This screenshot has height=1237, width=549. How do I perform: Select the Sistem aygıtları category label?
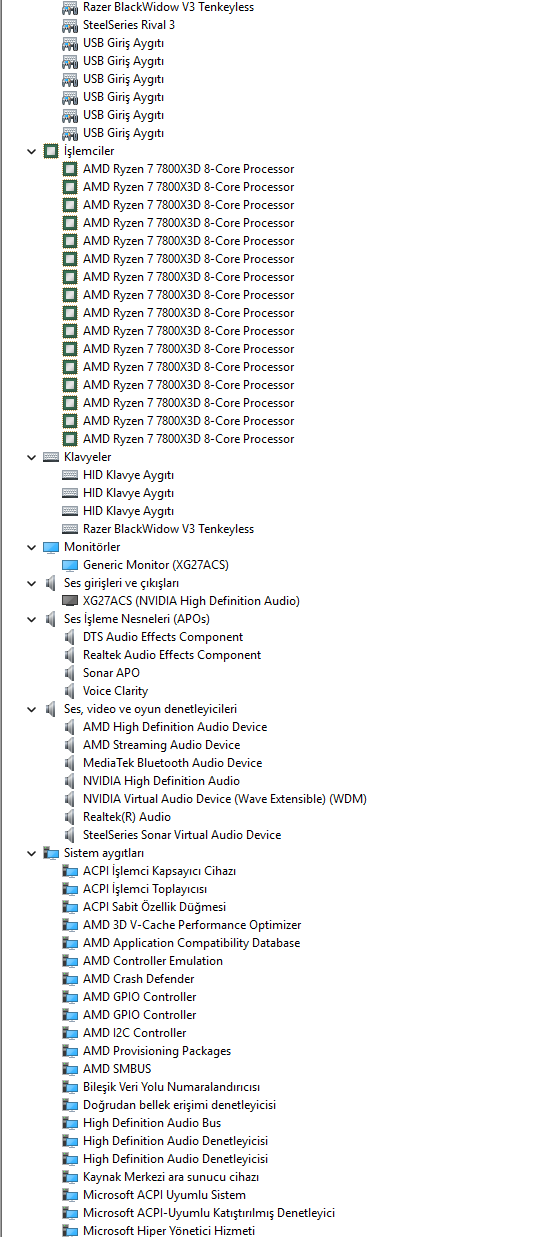point(104,853)
